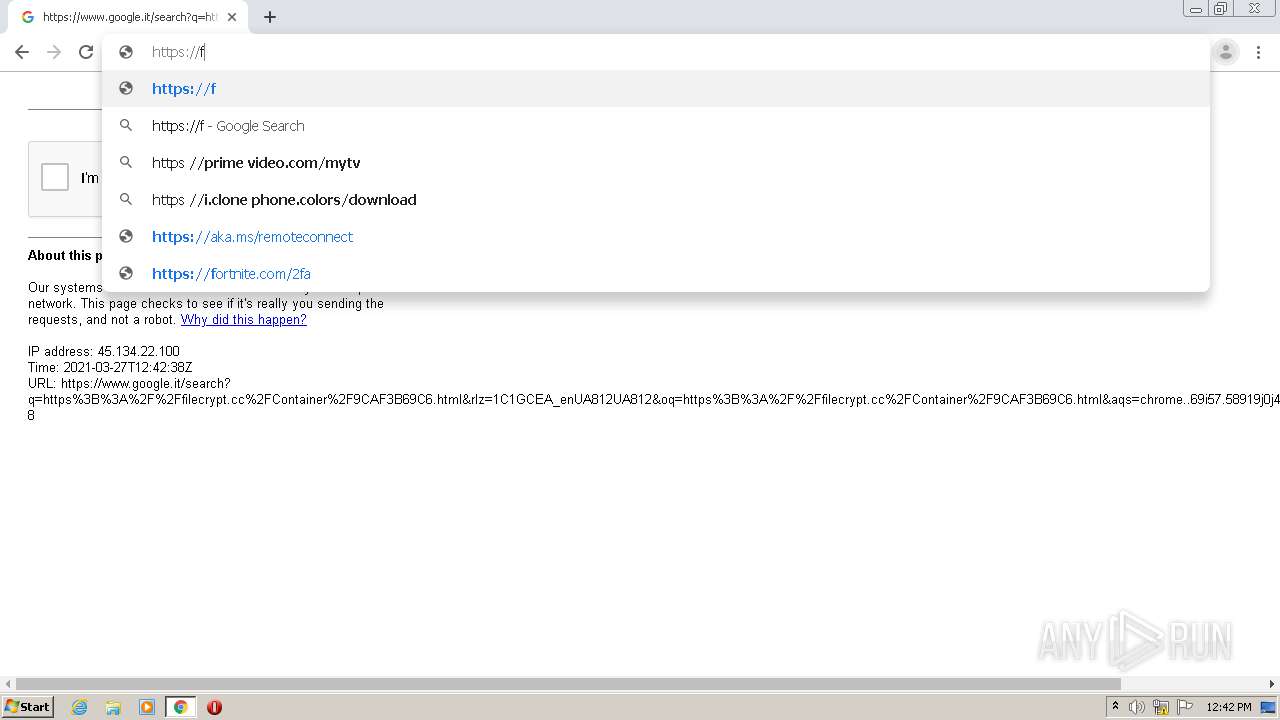The height and width of the screenshot is (720, 1280).
Task: Open the volume speaker icon in the tray
Action: click(1137, 707)
